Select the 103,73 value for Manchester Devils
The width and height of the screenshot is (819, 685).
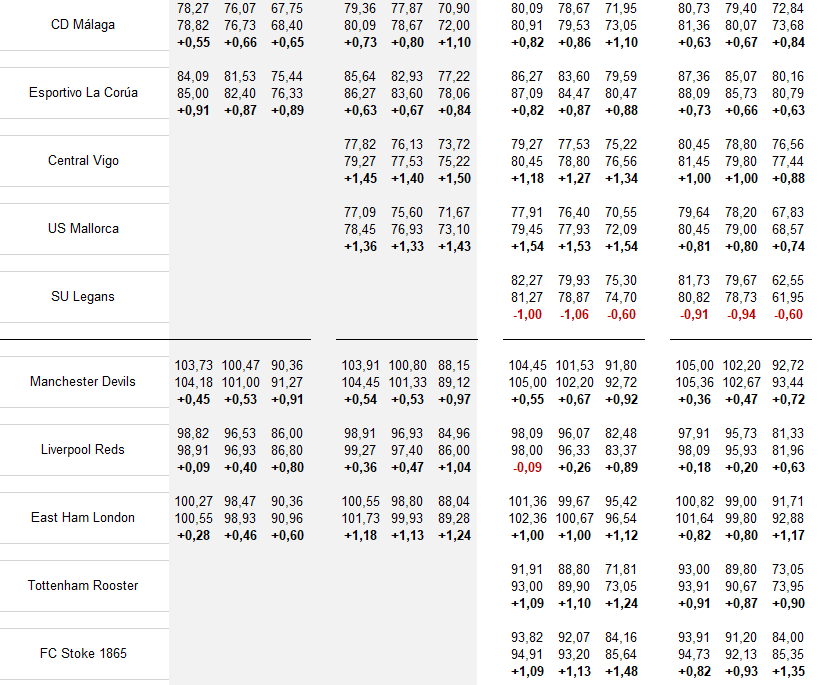click(x=193, y=366)
